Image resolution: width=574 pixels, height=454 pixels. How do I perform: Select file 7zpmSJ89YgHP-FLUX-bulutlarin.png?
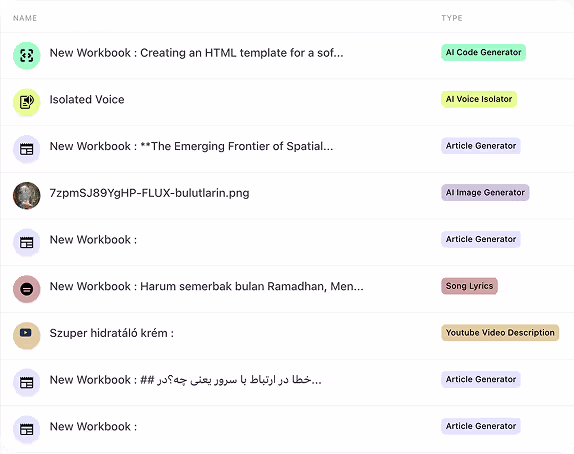[149, 193]
